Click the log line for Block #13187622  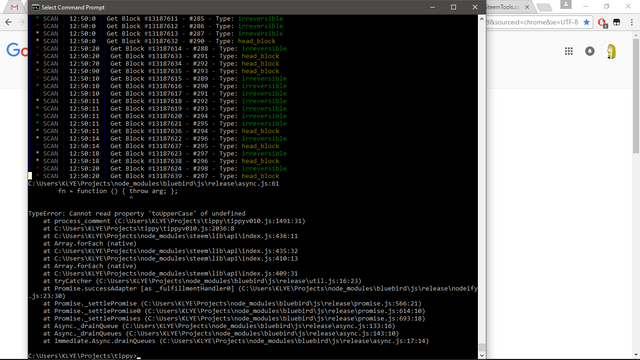(x=161, y=139)
